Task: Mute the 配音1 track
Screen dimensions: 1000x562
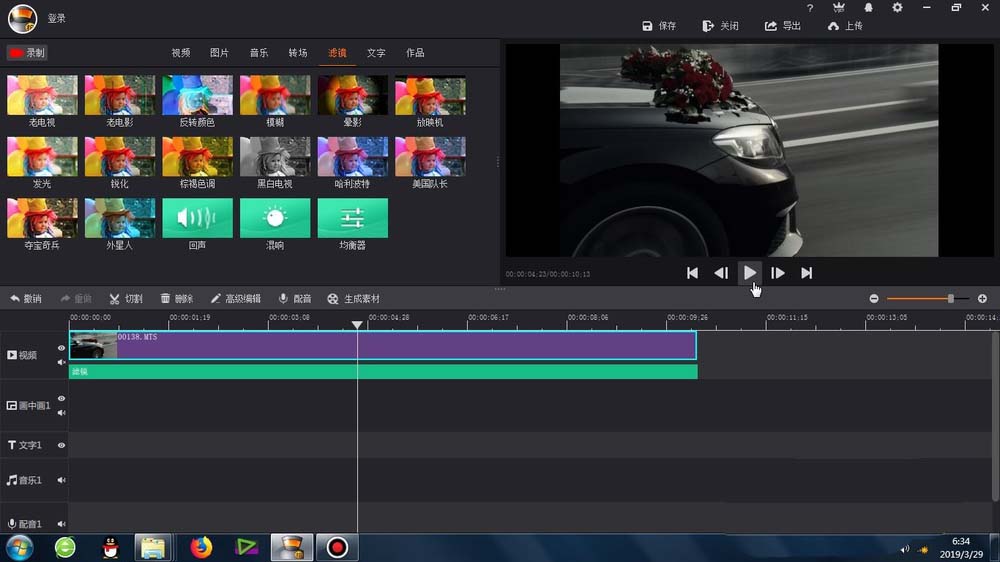Action: 61,524
